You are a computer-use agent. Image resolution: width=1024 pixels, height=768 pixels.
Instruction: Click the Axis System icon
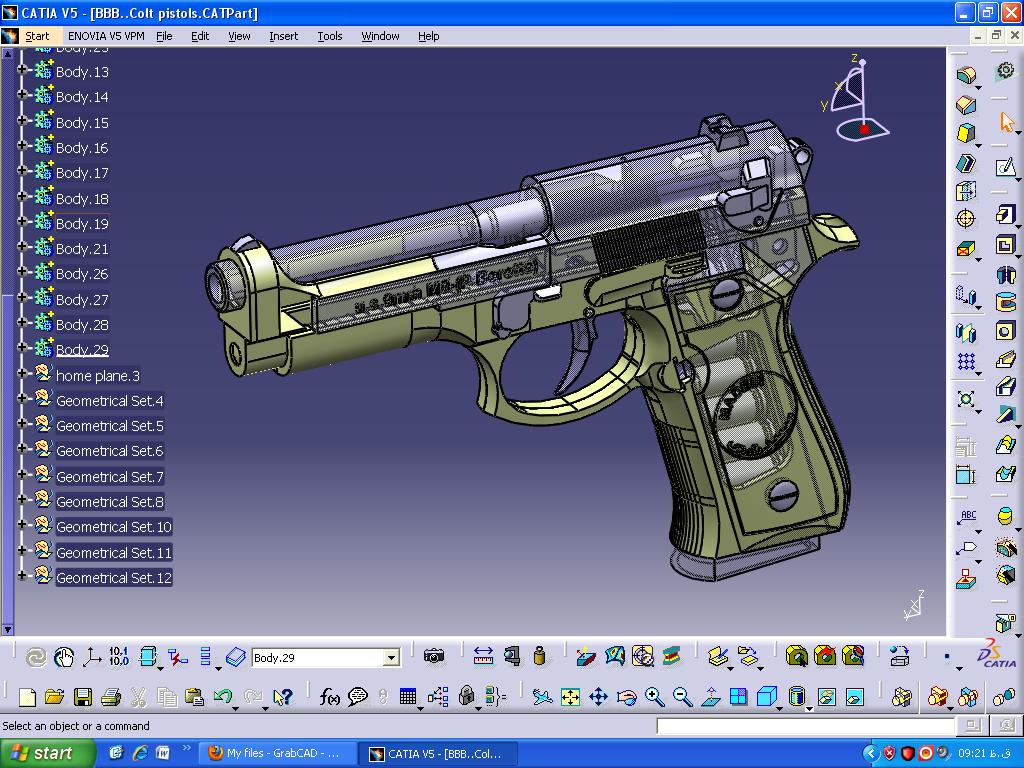[x=91, y=657]
